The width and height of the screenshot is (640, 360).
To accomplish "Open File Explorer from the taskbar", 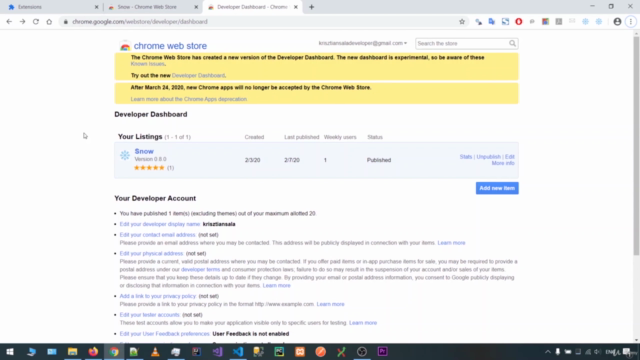I will point(72,351).
